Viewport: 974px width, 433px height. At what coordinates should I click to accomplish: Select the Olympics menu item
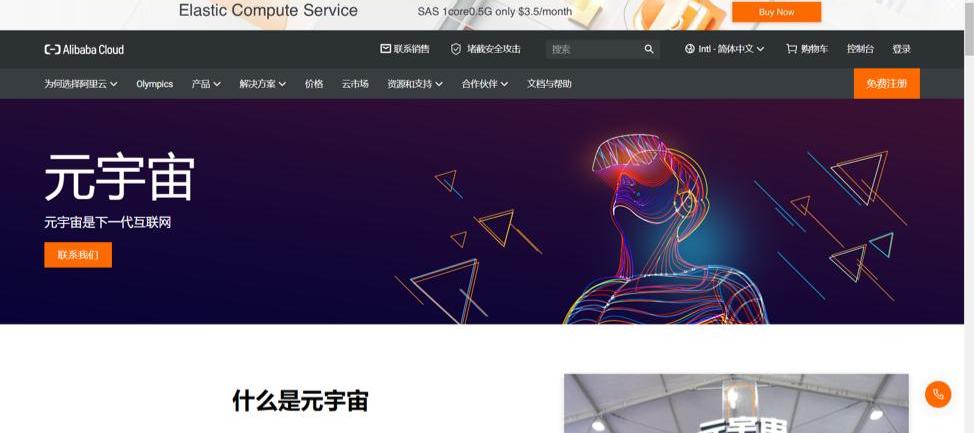click(155, 84)
